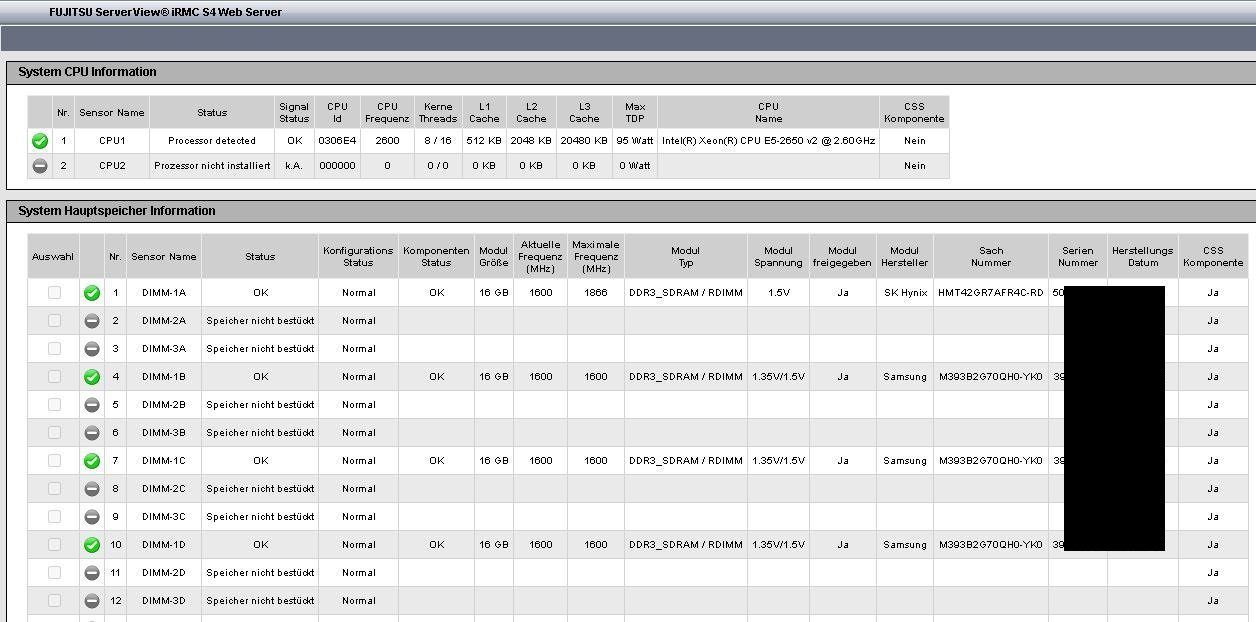The height and width of the screenshot is (622, 1256).
Task: Click the green status icon of DIMM-1C
Action: (x=92, y=461)
